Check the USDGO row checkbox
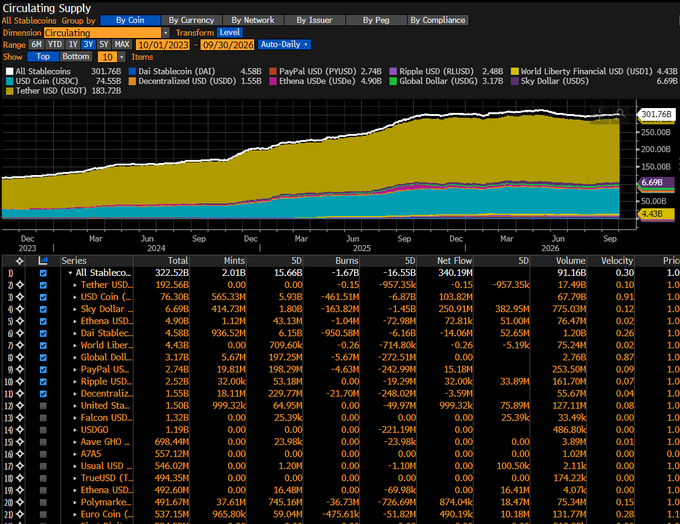Image resolution: width=680 pixels, height=524 pixels. pos(43,430)
